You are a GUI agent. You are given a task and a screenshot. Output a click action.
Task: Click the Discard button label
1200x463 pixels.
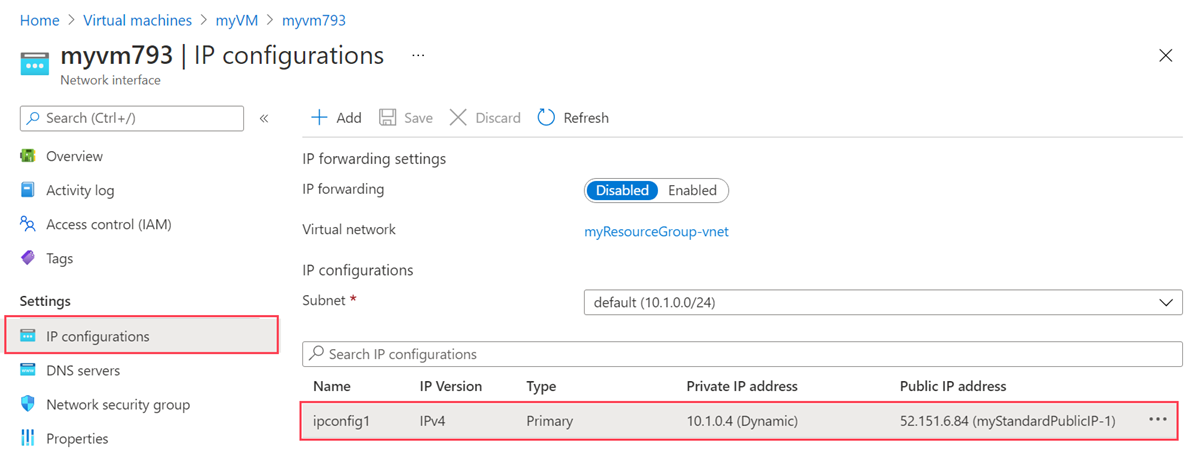498,118
